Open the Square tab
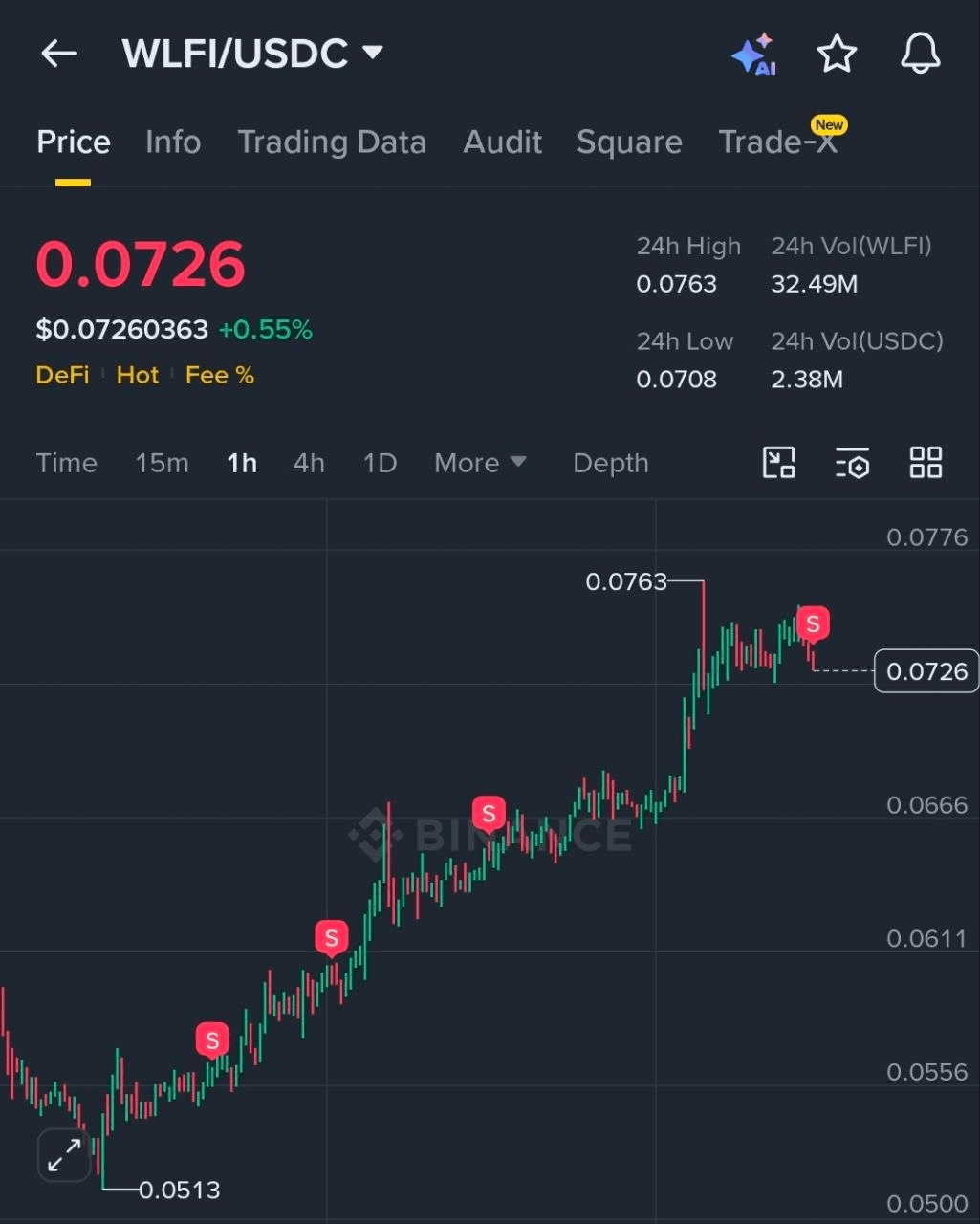980x1224 pixels. coord(629,142)
